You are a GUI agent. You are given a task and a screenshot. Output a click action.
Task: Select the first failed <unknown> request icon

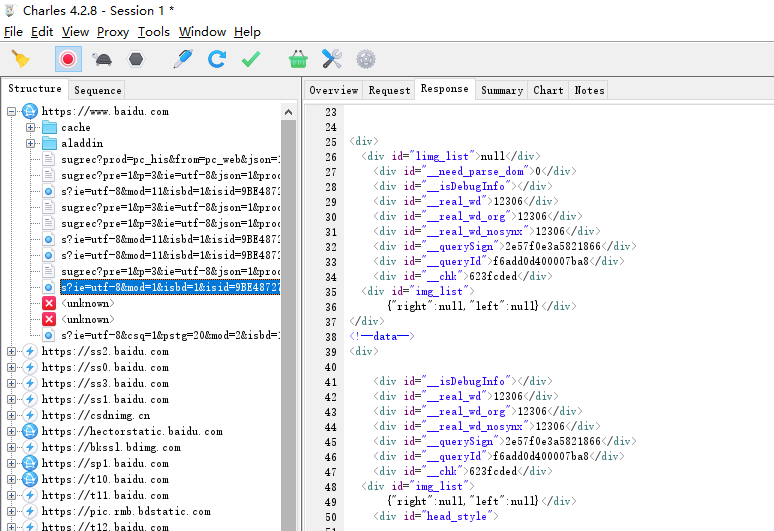49,303
